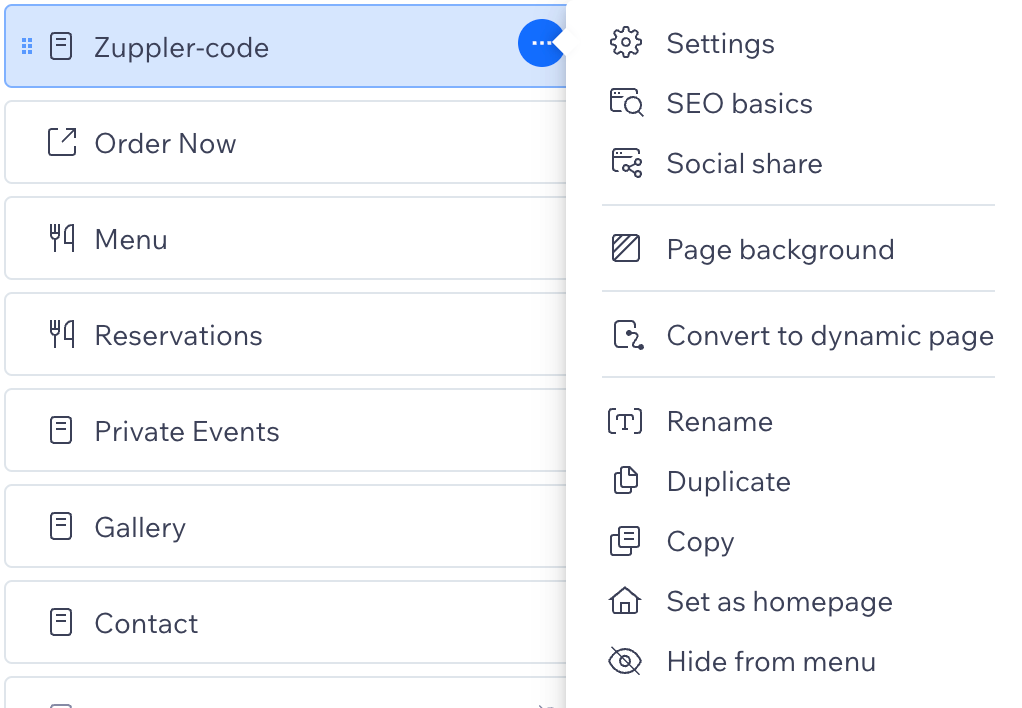Click the house icon for homepage

point(625,600)
